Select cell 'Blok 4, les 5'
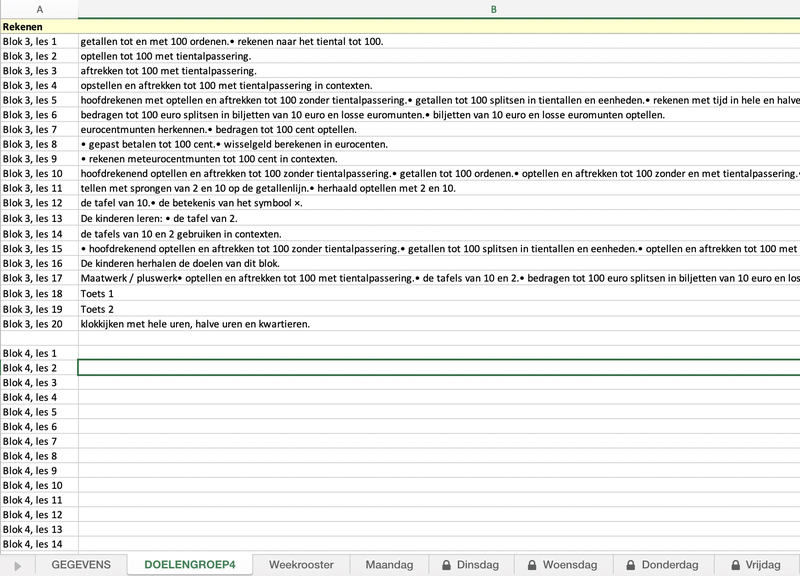800x576 pixels. (39, 412)
